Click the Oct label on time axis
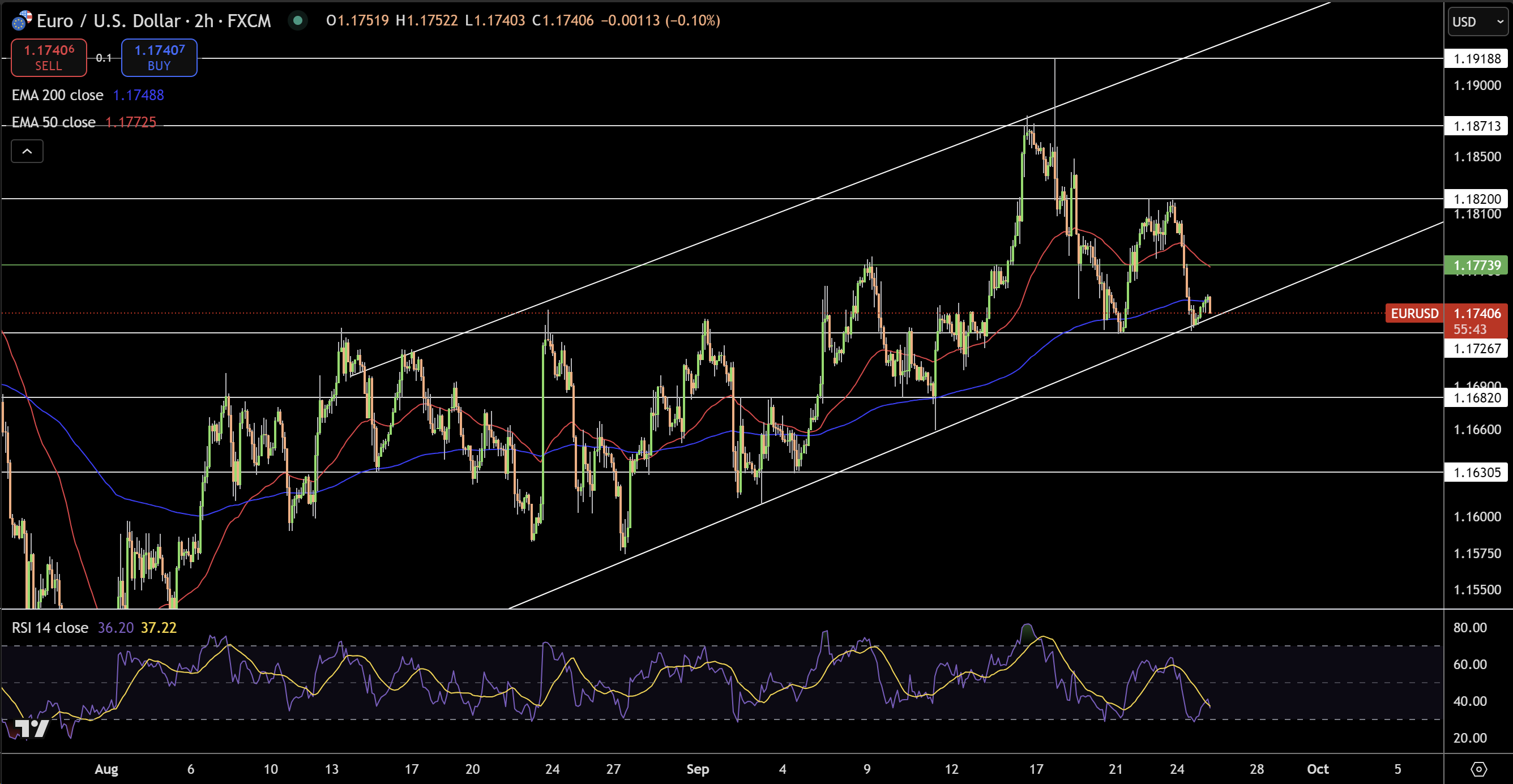1513x784 pixels. tap(1318, 769)
